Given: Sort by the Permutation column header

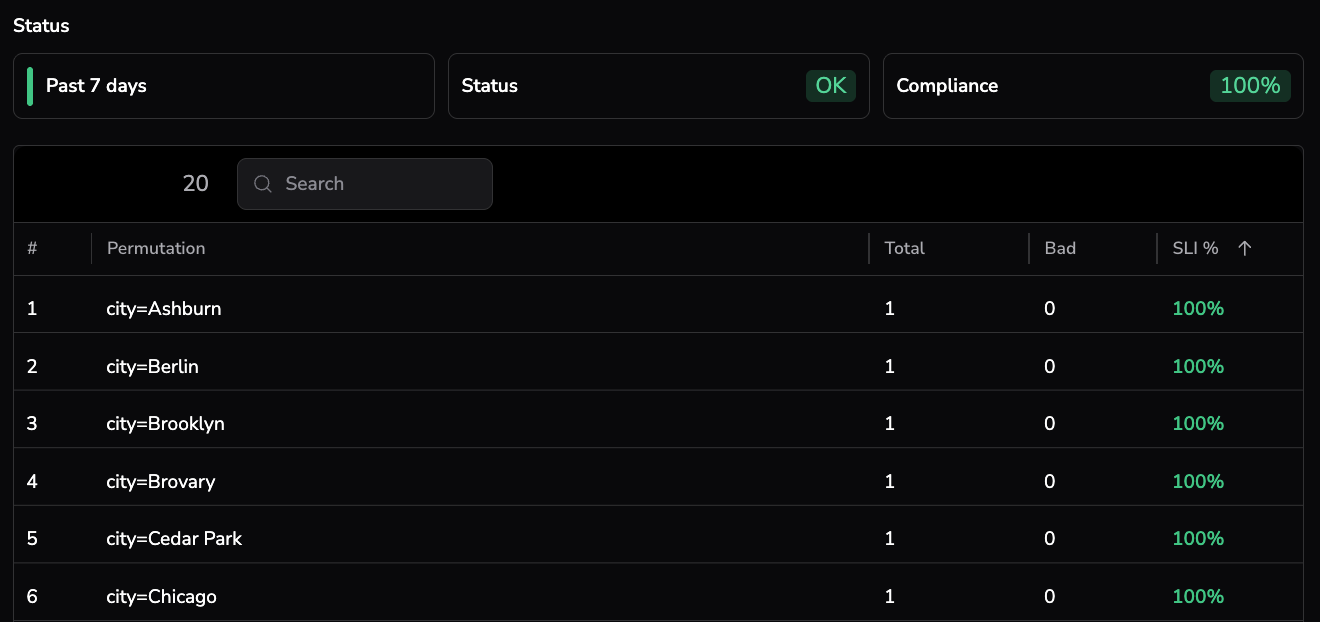Looking at the screenshot, I should [156, 249].
